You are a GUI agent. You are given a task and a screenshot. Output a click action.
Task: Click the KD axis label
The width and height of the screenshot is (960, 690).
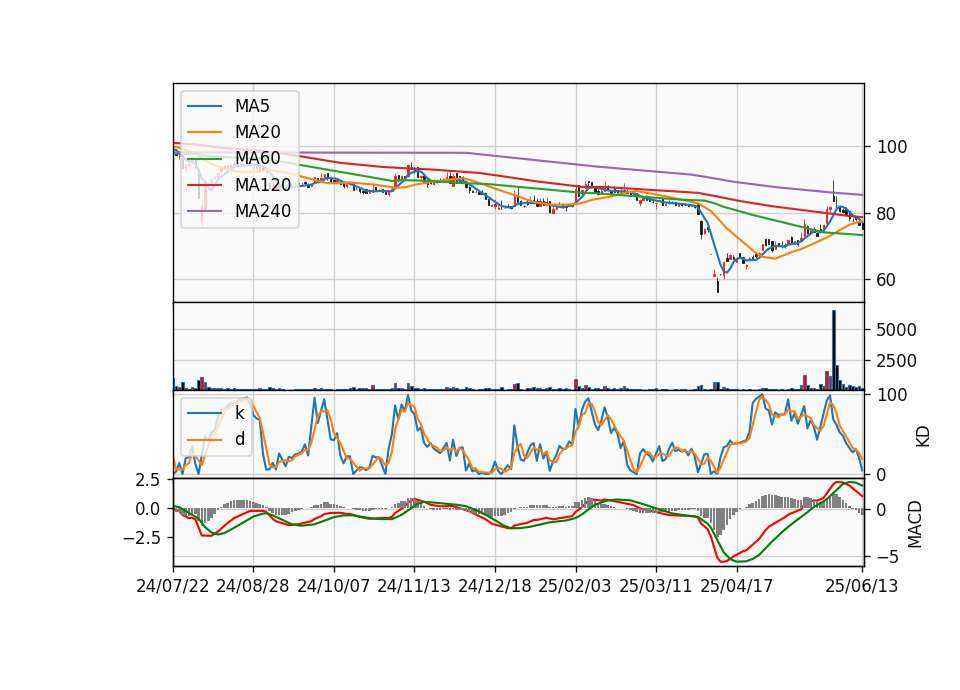(923, 436)
